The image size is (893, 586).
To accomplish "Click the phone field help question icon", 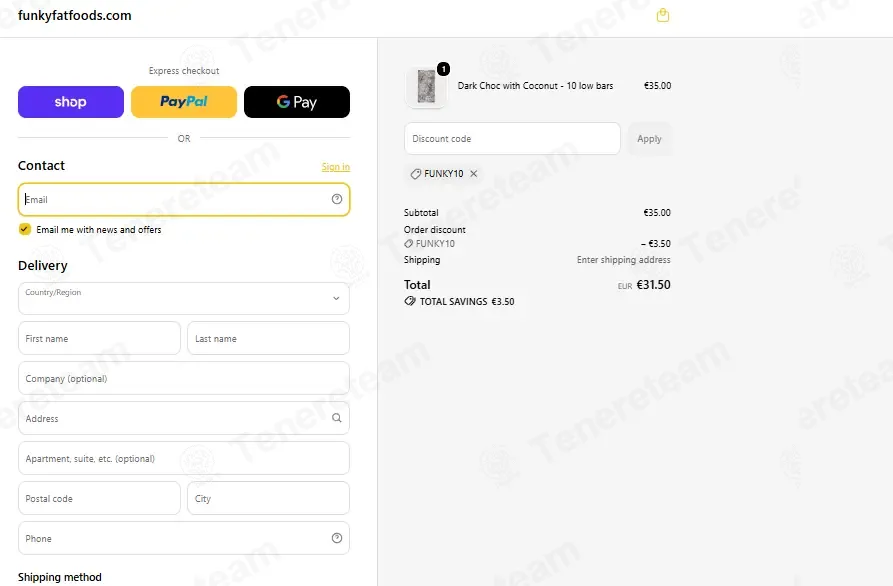I will coord(337,538).
